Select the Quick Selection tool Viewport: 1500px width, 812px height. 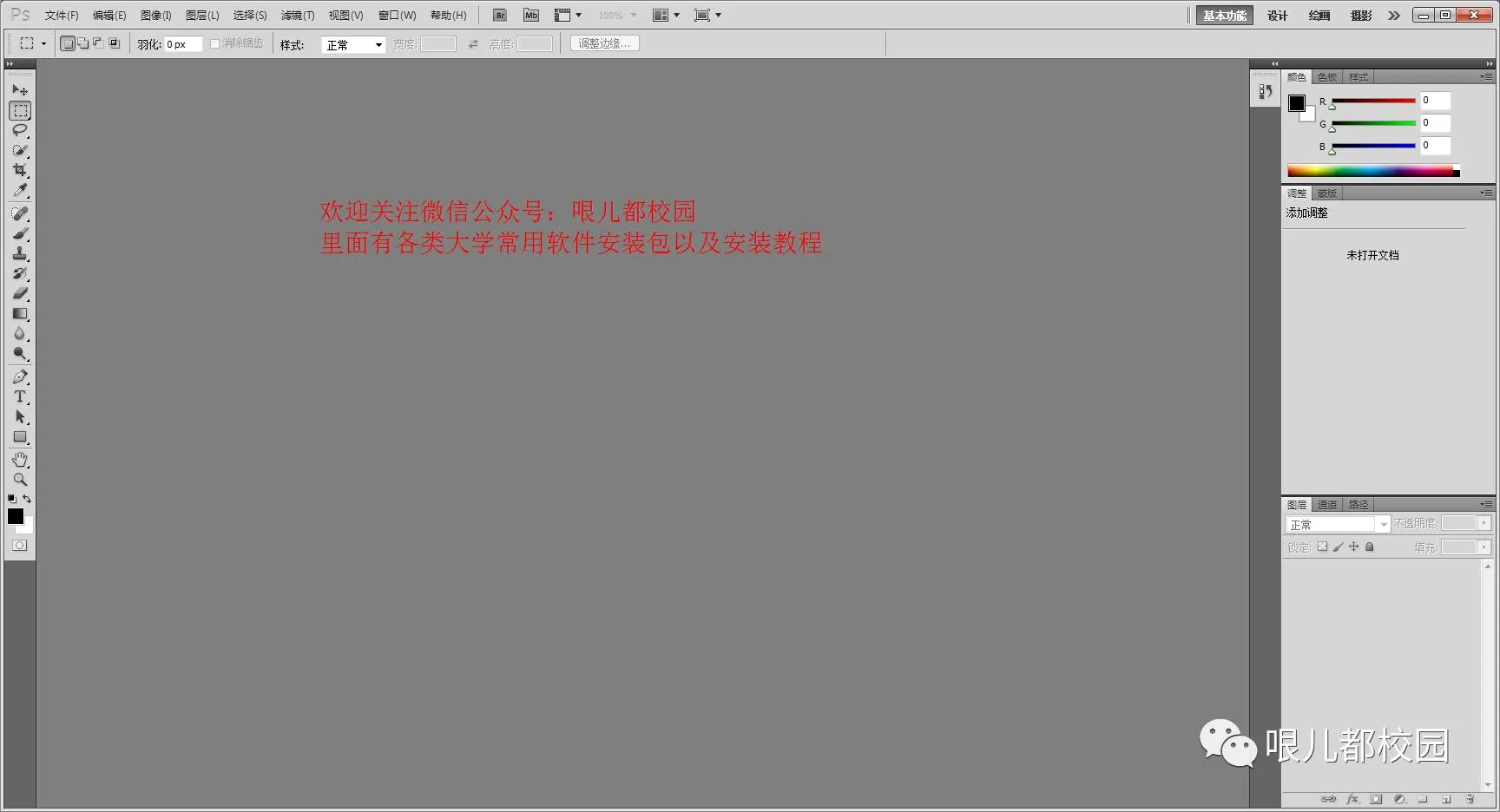(x=20, y=150)
